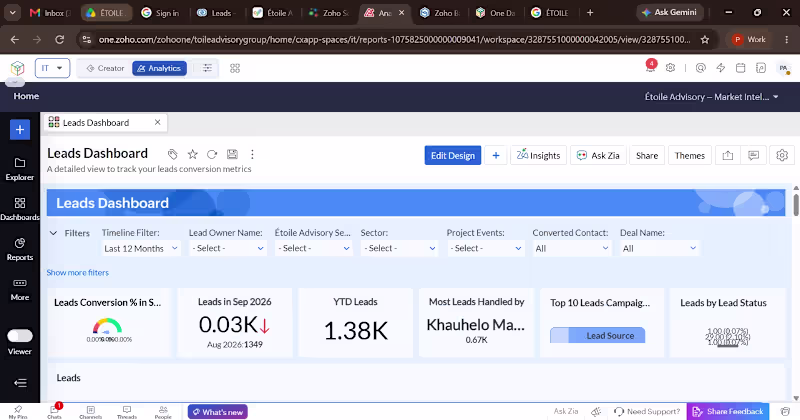Open the Lead Owner Name dropdown
This screenshot has height=420, width=800.
tap(228, 249)
